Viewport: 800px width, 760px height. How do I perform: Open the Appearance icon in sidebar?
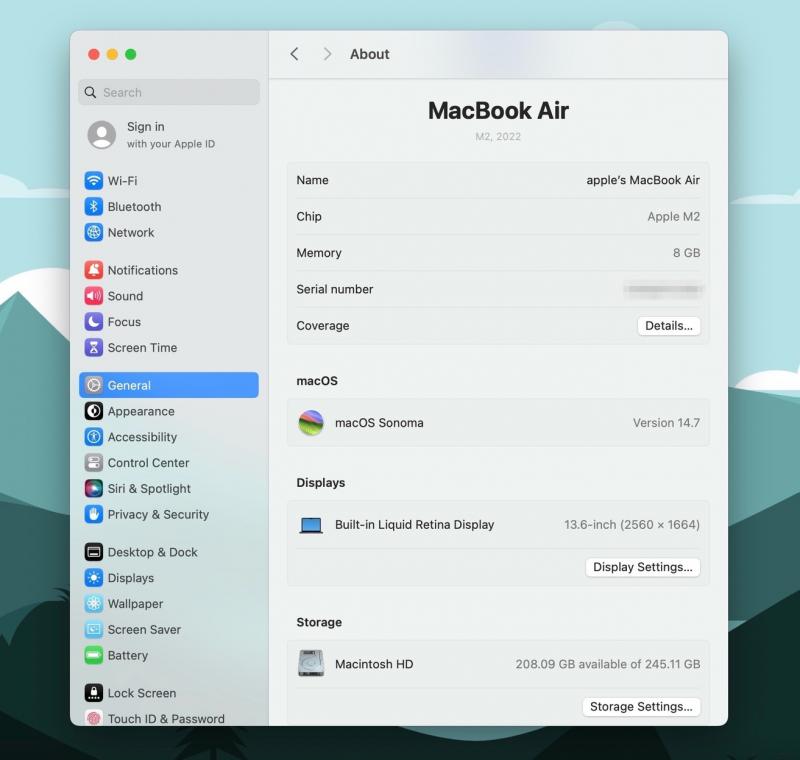pos(93,411)
